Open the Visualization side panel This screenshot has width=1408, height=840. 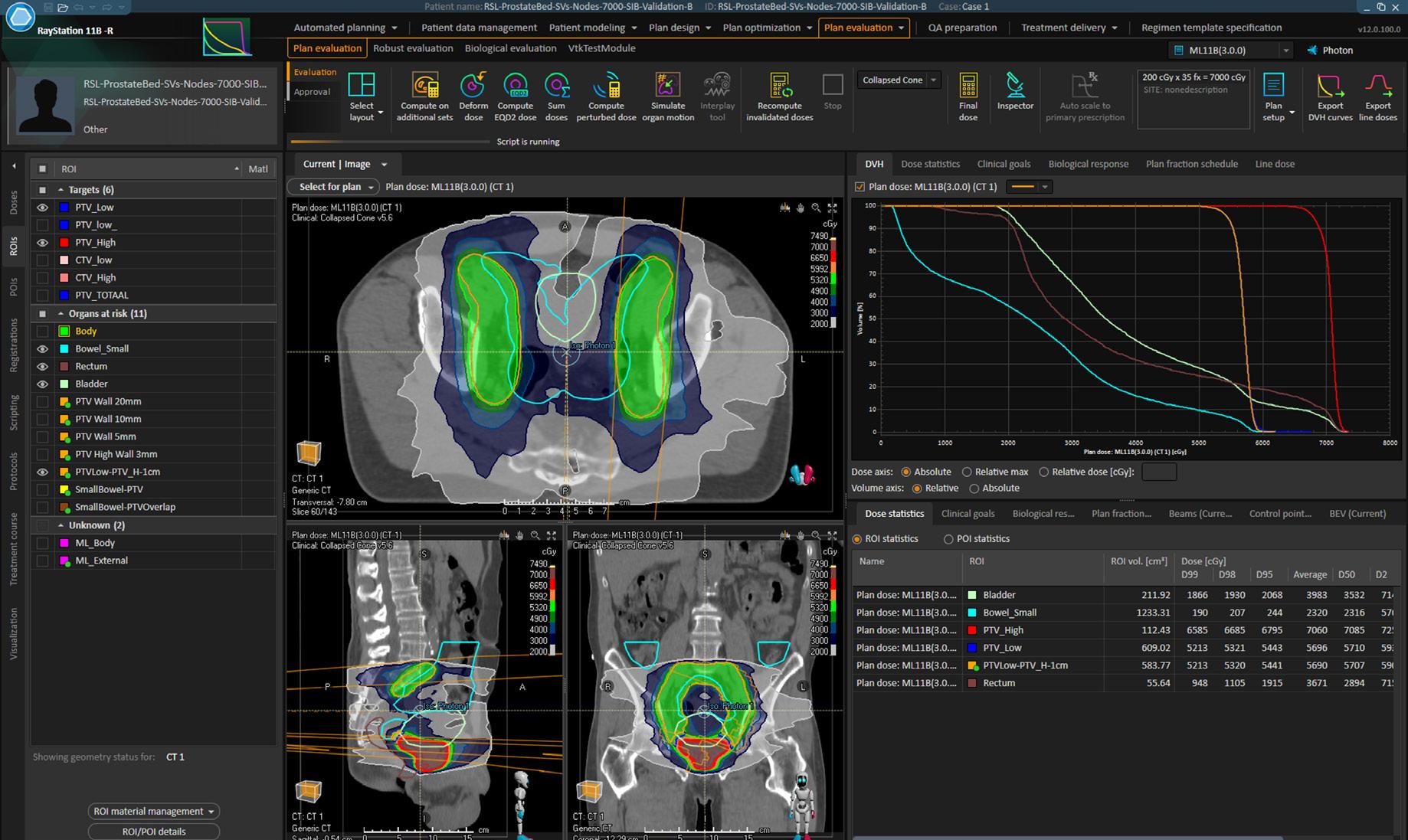click(x=13, y=633)
